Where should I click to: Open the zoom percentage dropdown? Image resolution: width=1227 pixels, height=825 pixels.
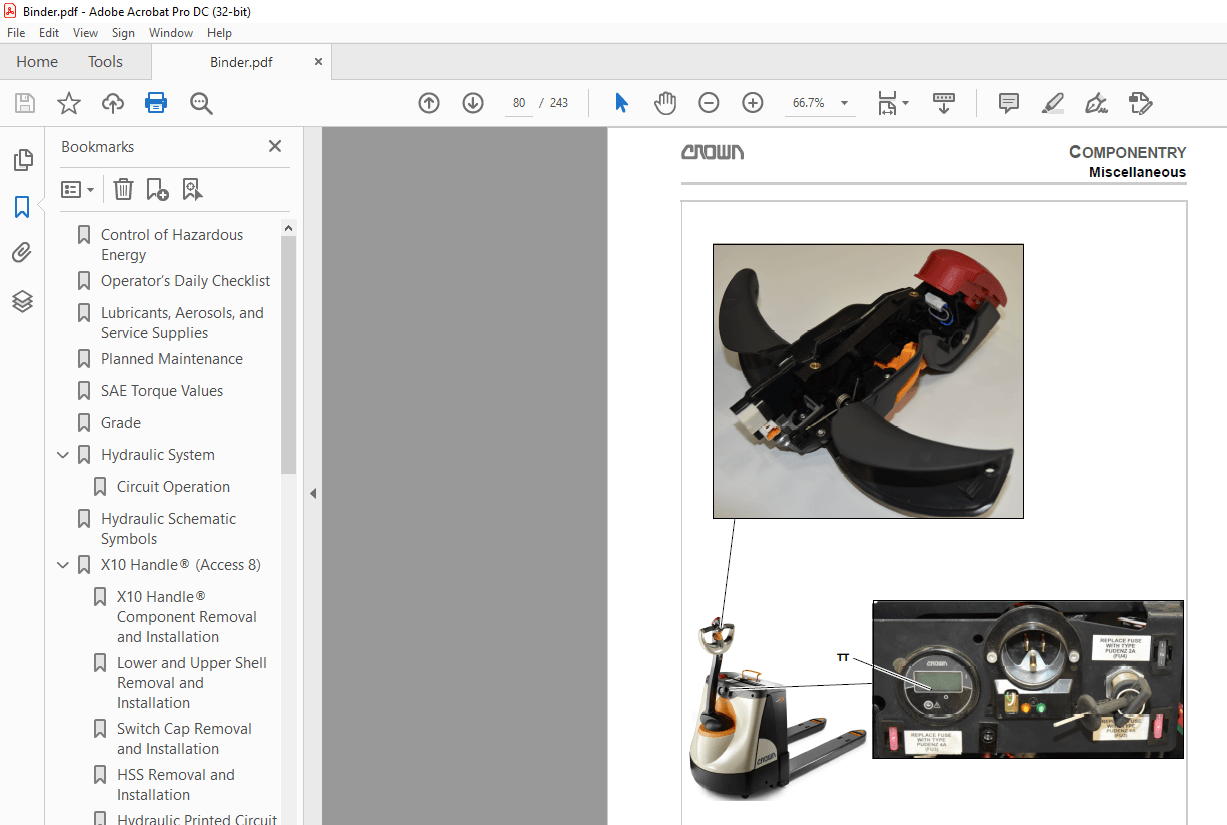coord(844,103)
